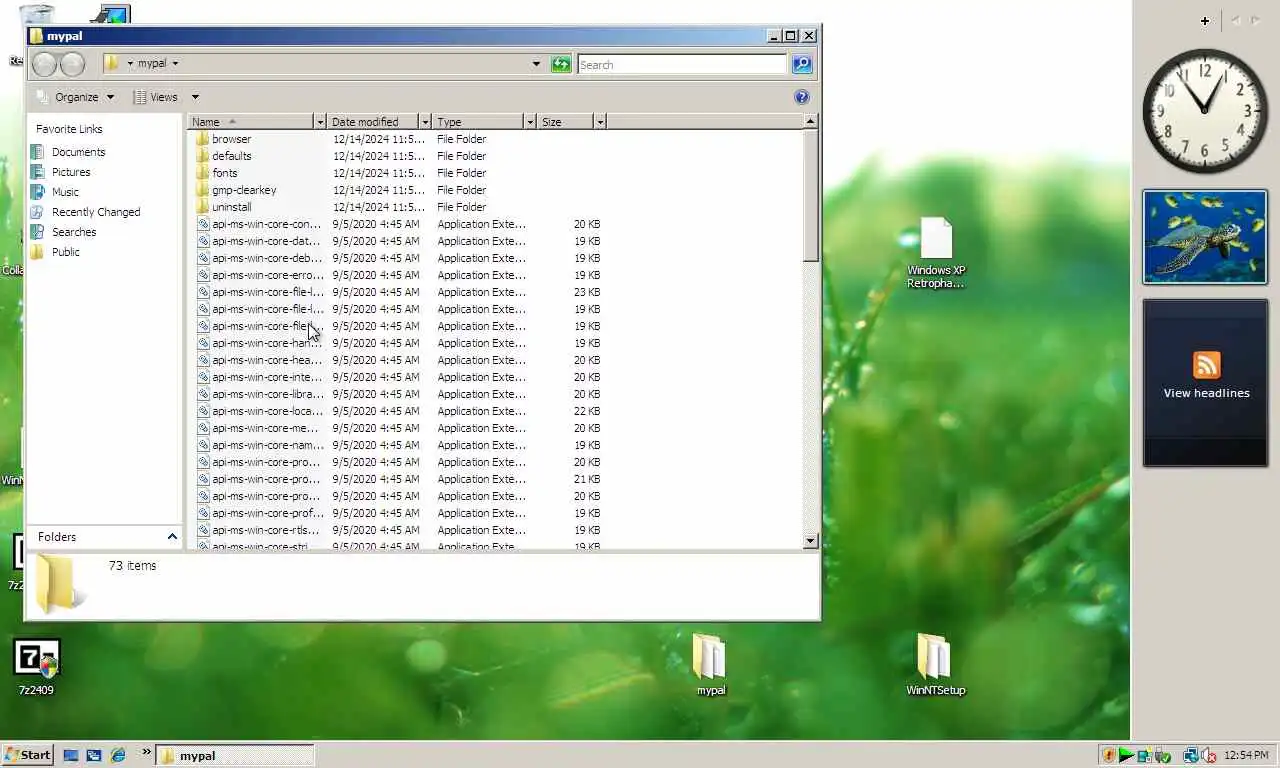
Task: Select the Windows XP Retropha... desktop file
Action: click(936, 253)
